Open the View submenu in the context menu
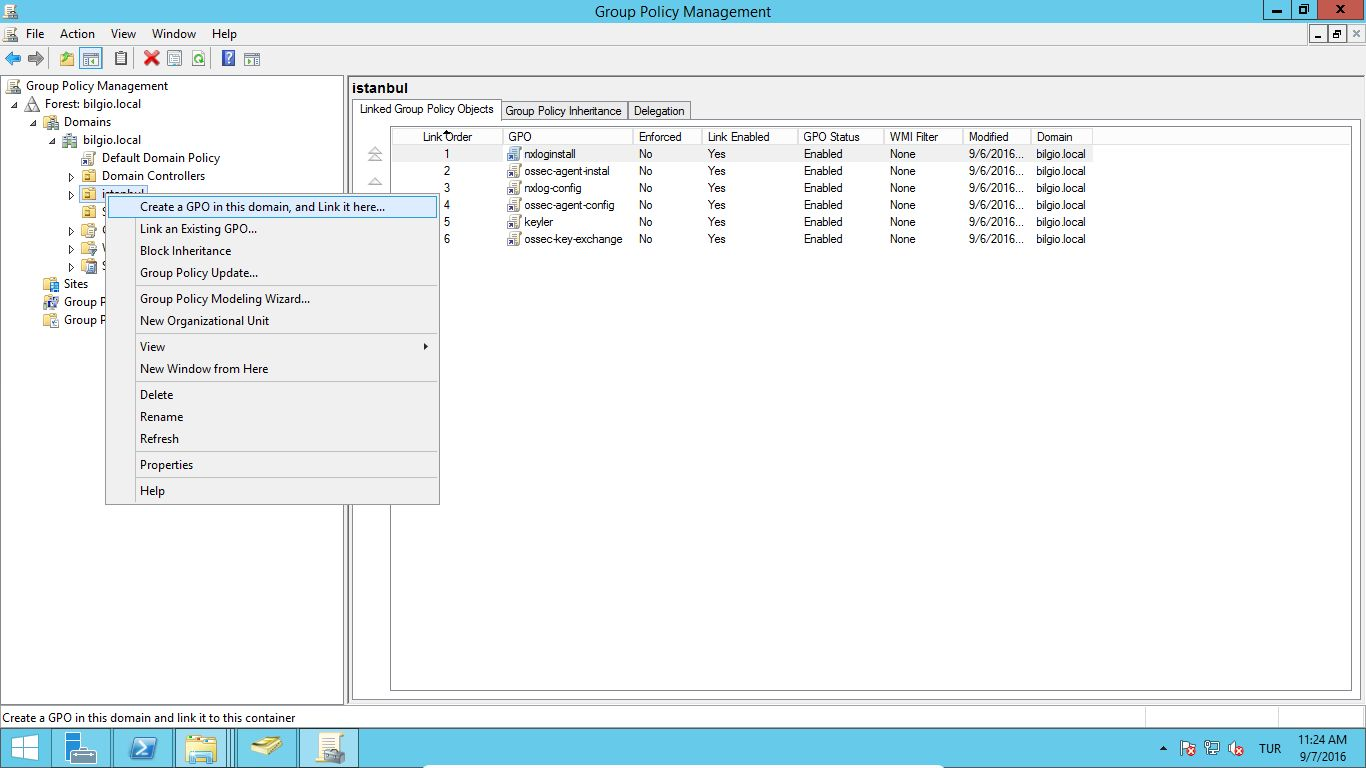 click(x=272, y=347)
